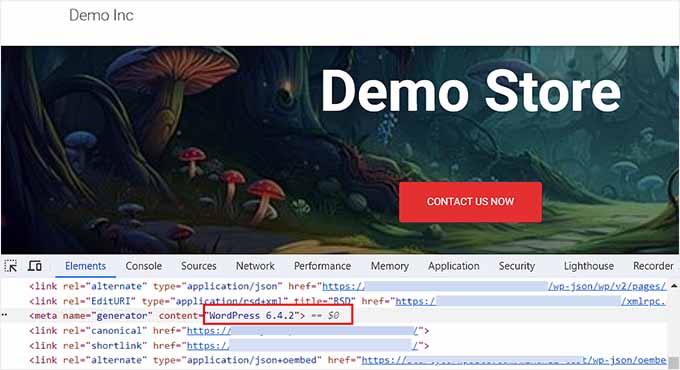The width and height of the screenshot is (680, 370).
Task: Select the type="application/json" attribute text
Action: (218, 286)
